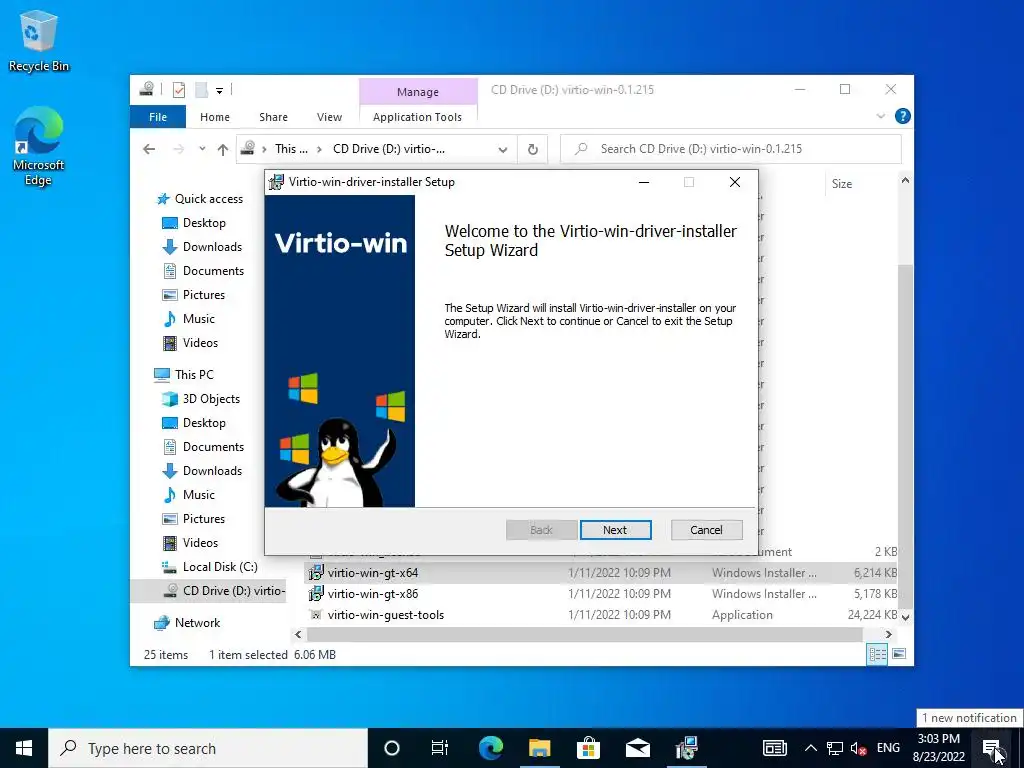Click Next in the Virtio-win setup wizard
The width and height of the screenshot is (1024, 768).
[x=615, y=530]
